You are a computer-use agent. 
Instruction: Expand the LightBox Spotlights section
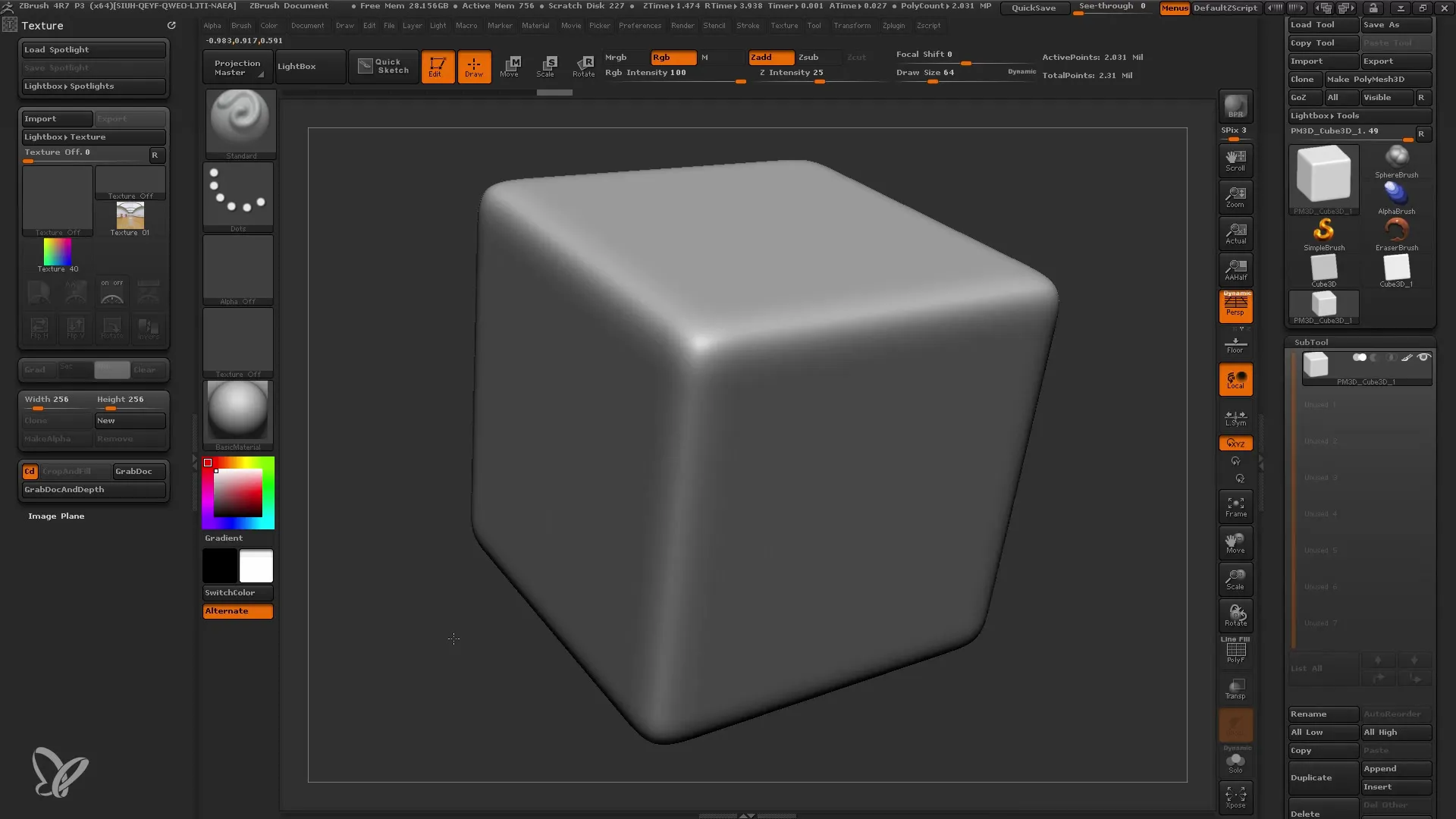click(x=94, y=85)
